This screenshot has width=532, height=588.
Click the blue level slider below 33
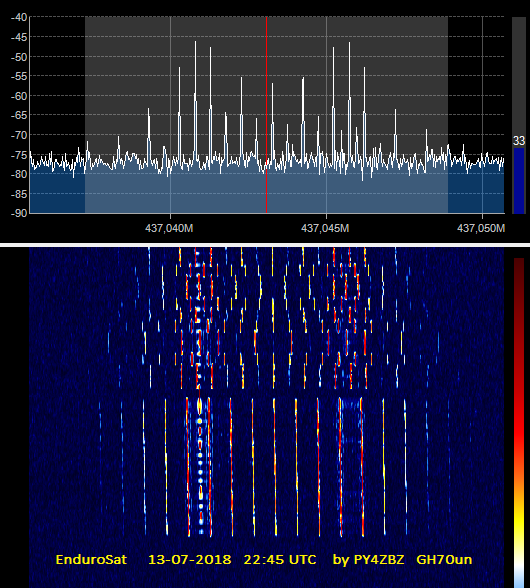tap(519, 181)
